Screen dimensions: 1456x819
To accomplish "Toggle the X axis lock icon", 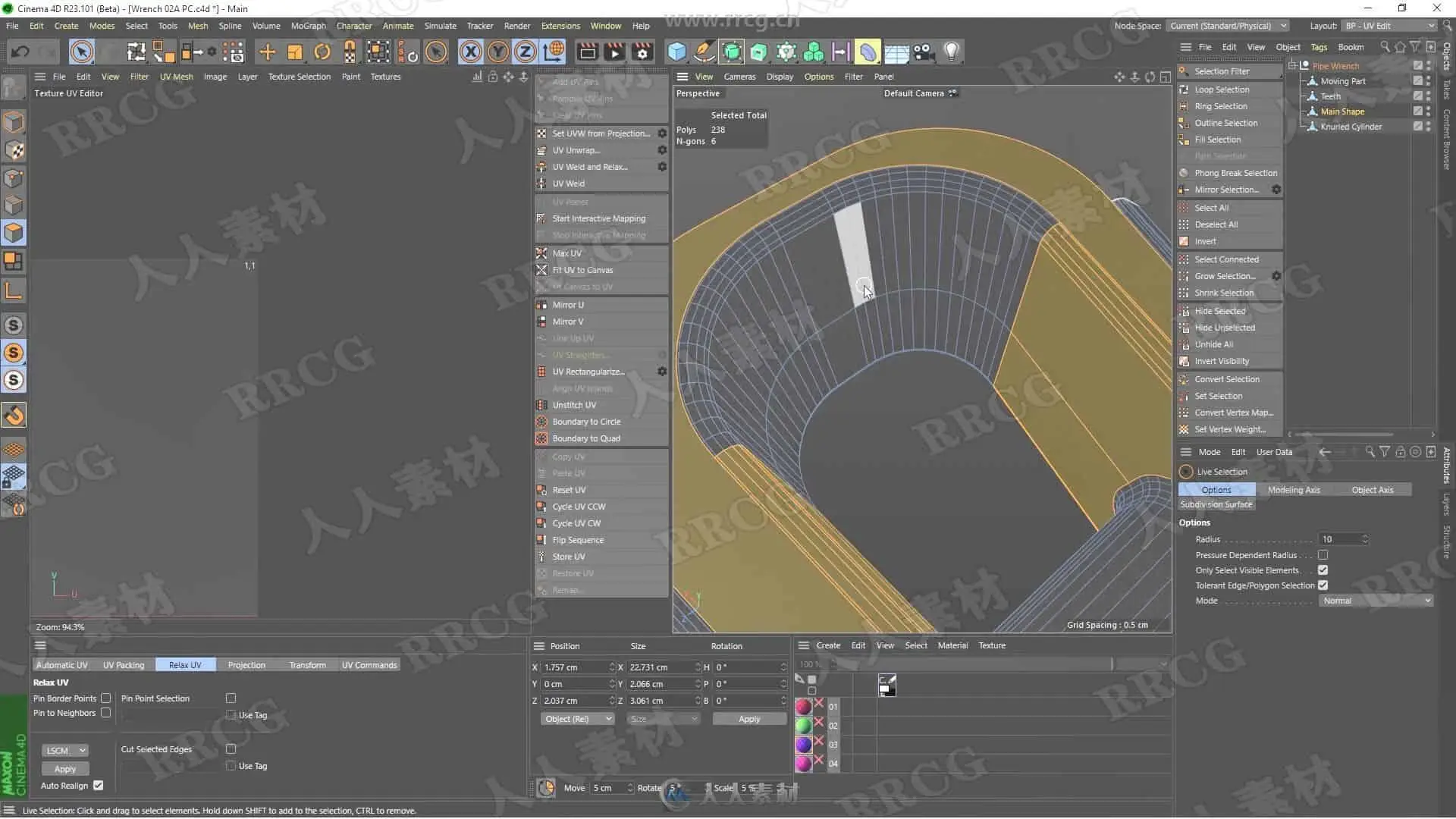I will point(470,52).
